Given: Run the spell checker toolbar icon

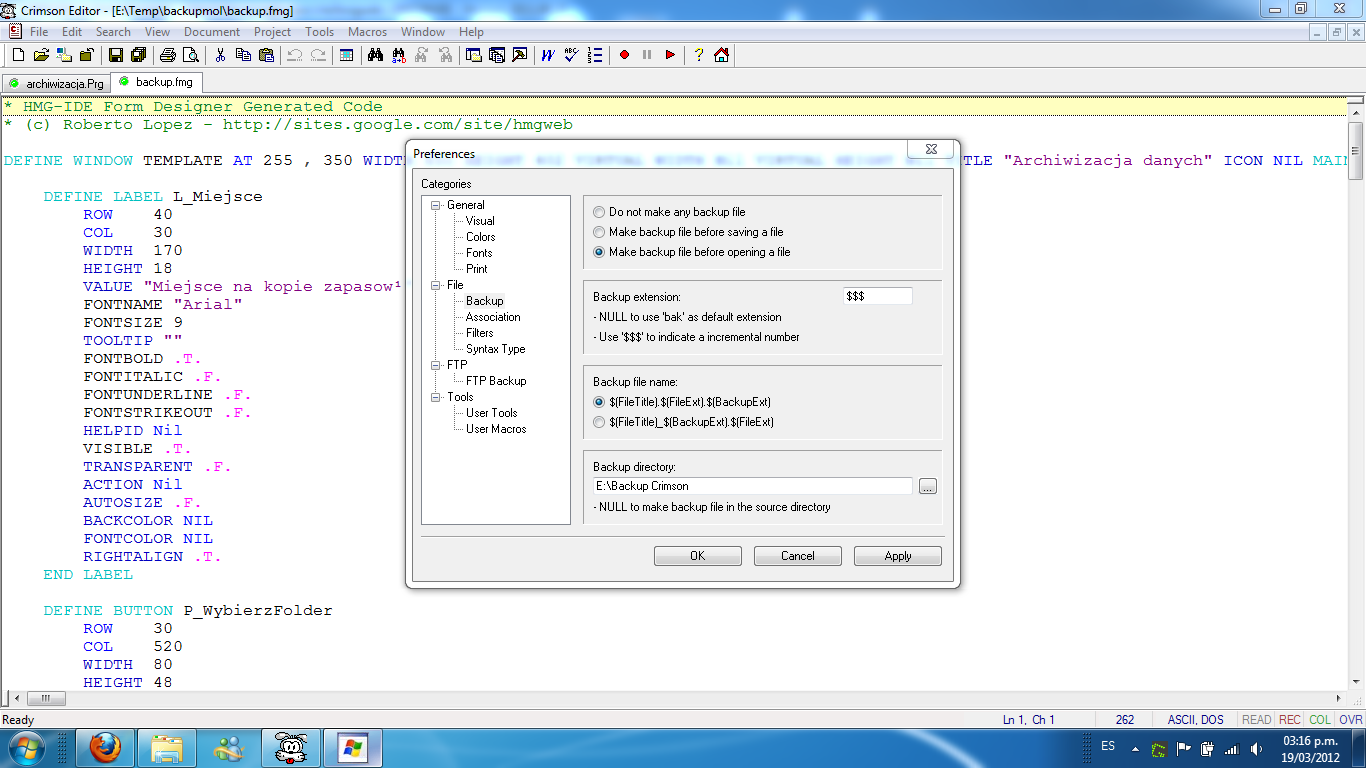Looking at the screenshot, I should click(570, 55).
